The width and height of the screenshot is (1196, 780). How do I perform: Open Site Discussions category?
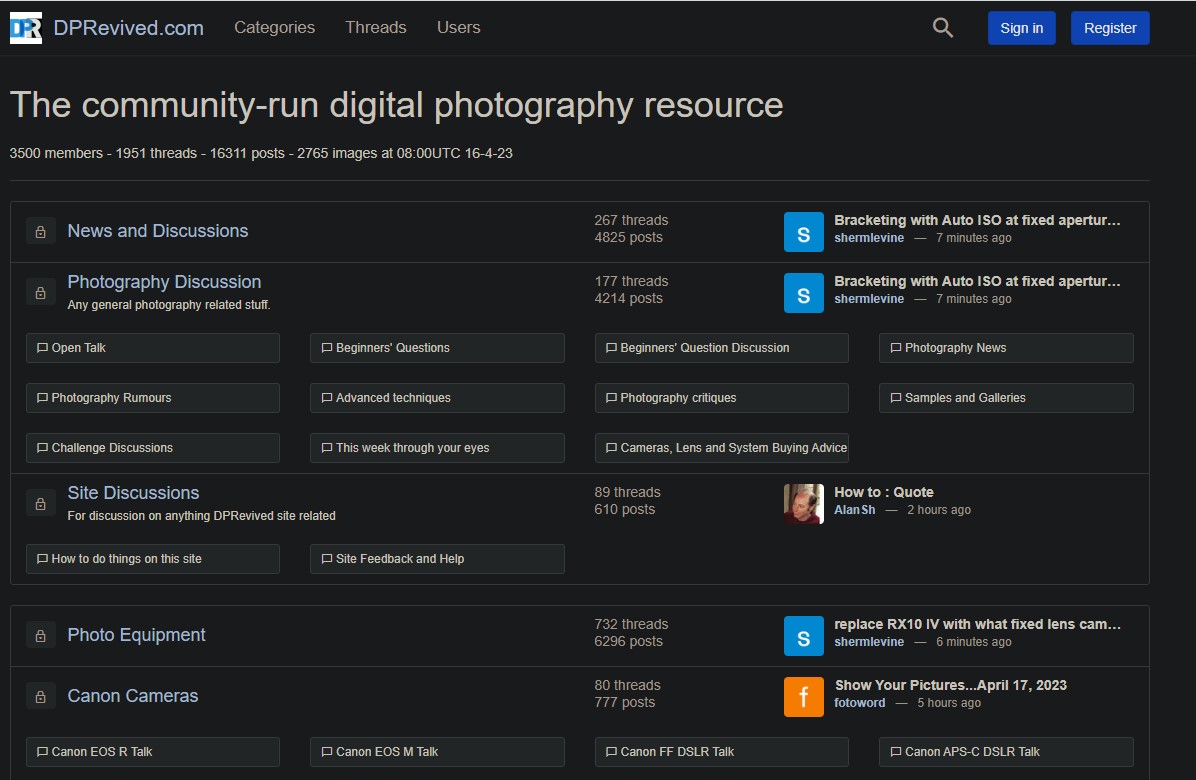click(133, 493)
